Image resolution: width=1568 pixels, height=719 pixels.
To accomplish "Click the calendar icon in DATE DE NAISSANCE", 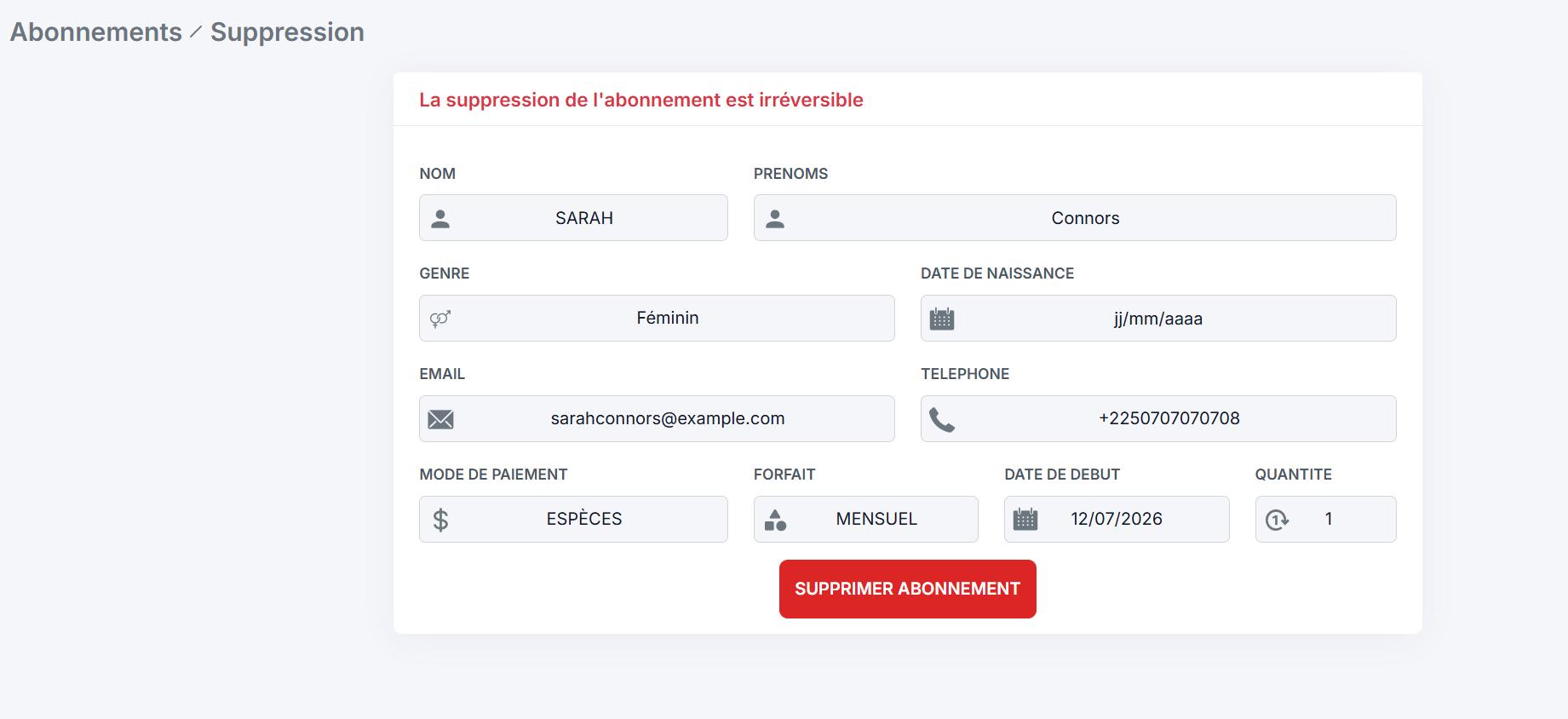I will click(x=942, y=319).
